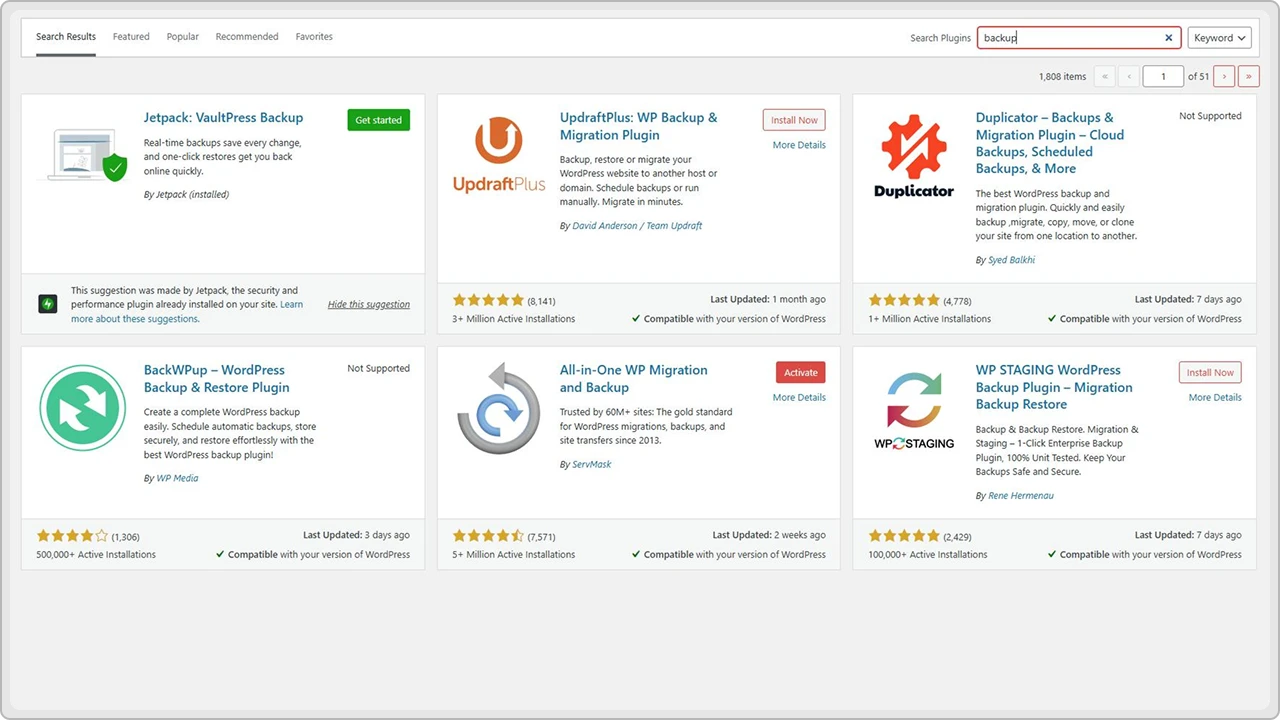Click the All-in-One WP Migration icon

[497, 407]
